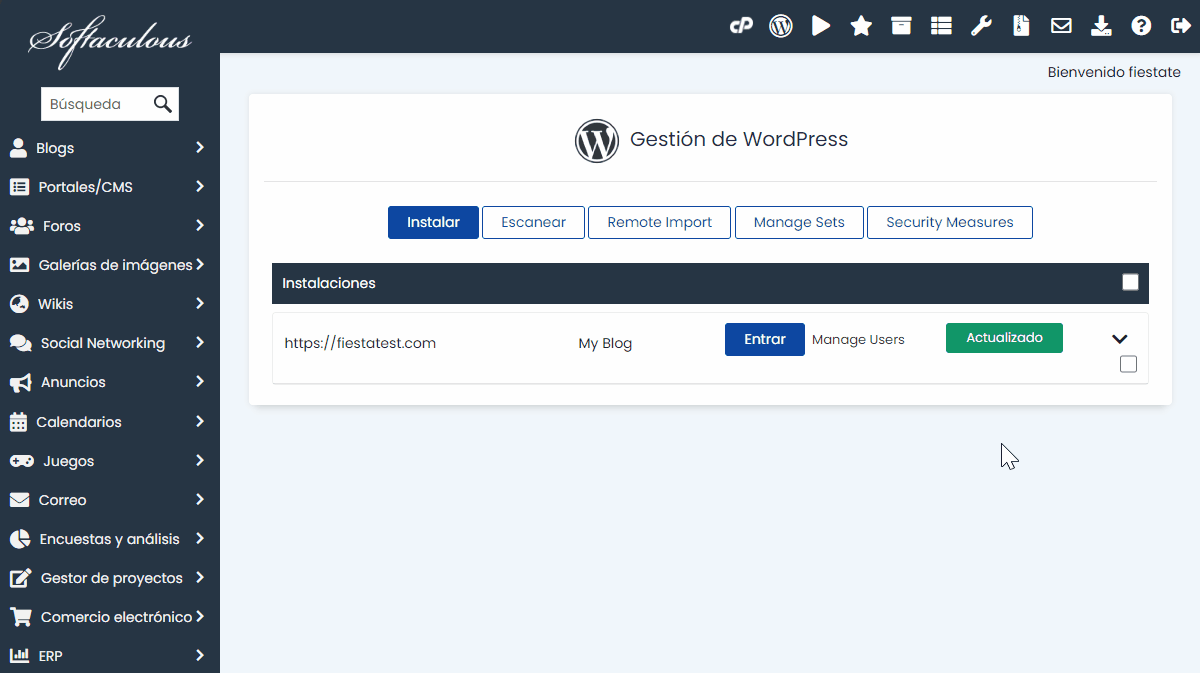Click the Entrar button for fiestatest.com
1200x673 pixels.
point(765,339)
